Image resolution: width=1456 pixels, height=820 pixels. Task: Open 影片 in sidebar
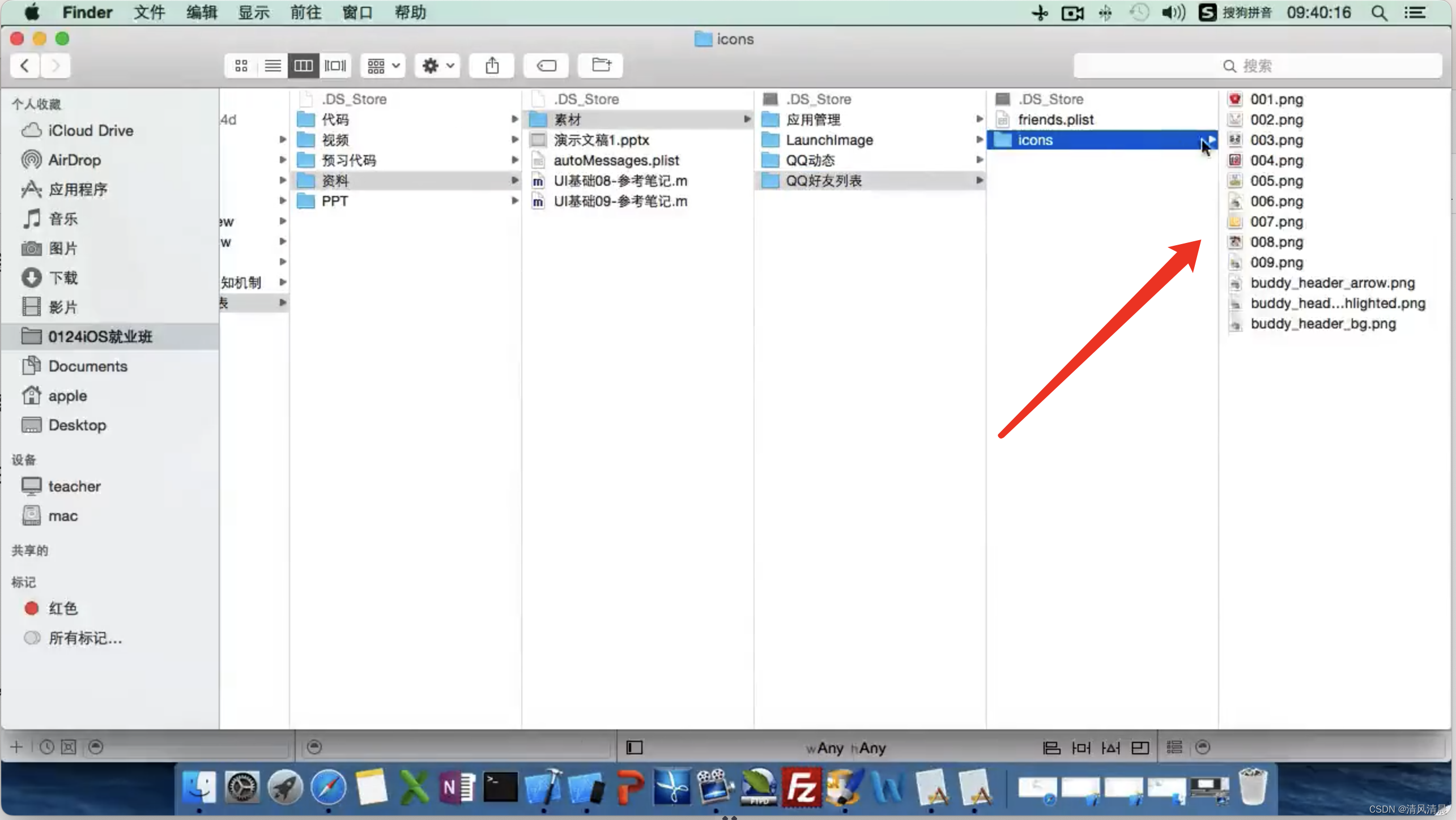point(110,307)
